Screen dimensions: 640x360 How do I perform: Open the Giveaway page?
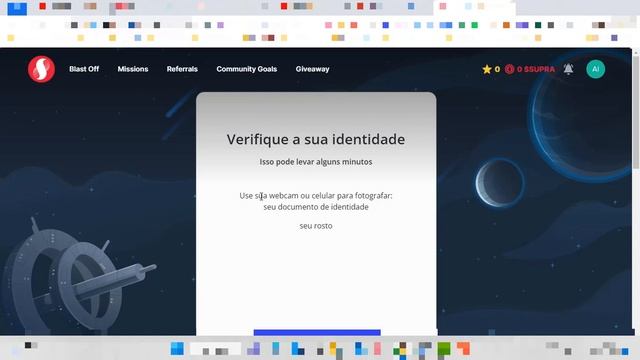click(312, 69)
